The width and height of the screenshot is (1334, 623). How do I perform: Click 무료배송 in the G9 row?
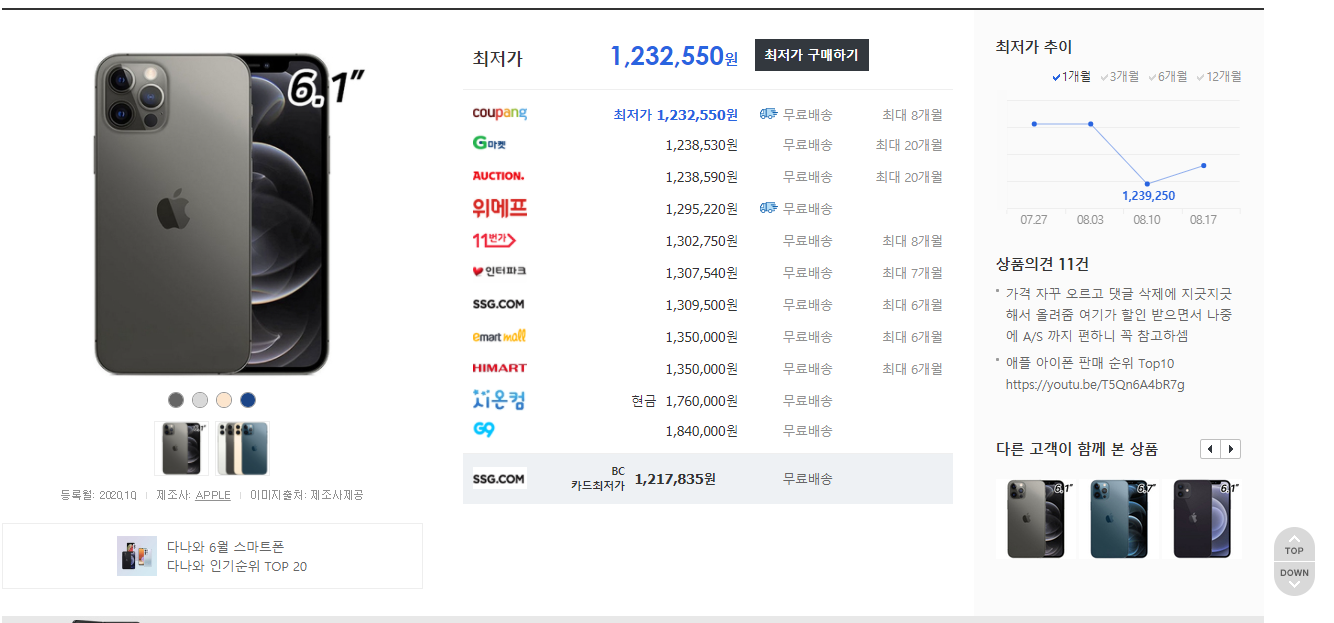coord(807,431)
